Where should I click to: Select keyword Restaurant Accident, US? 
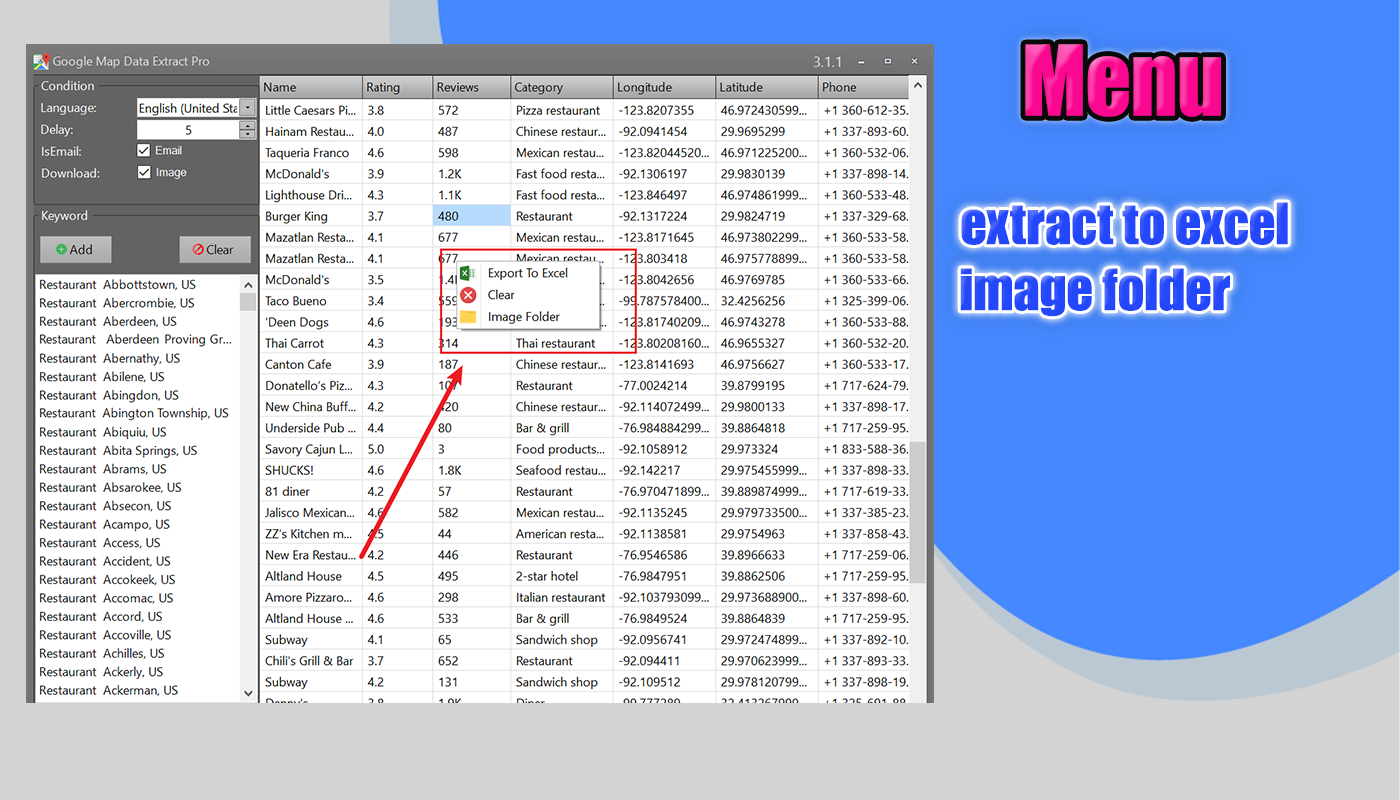pos(105,561)
